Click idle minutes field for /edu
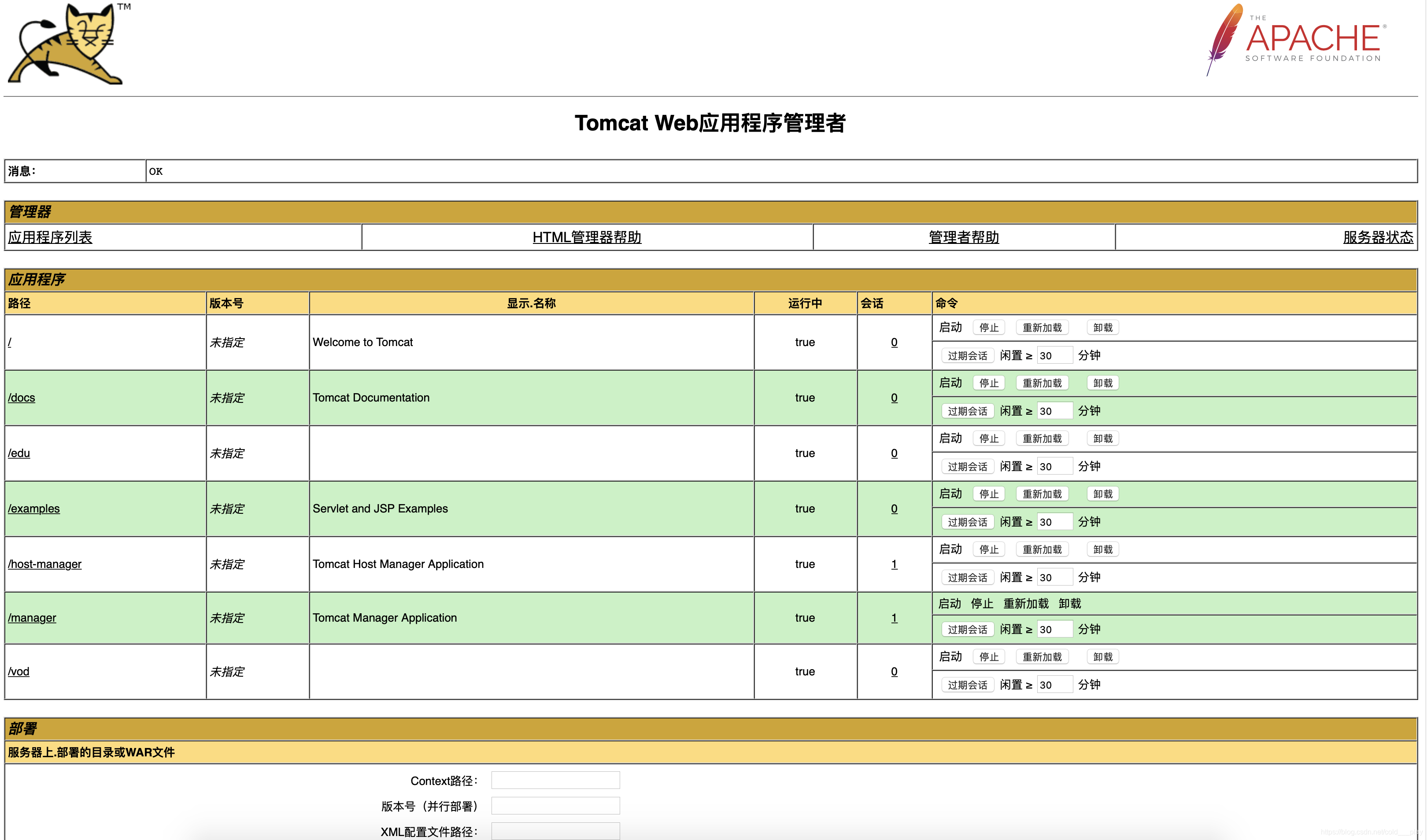This screenshot has height=840, width=1427. tap(1055, 466)
